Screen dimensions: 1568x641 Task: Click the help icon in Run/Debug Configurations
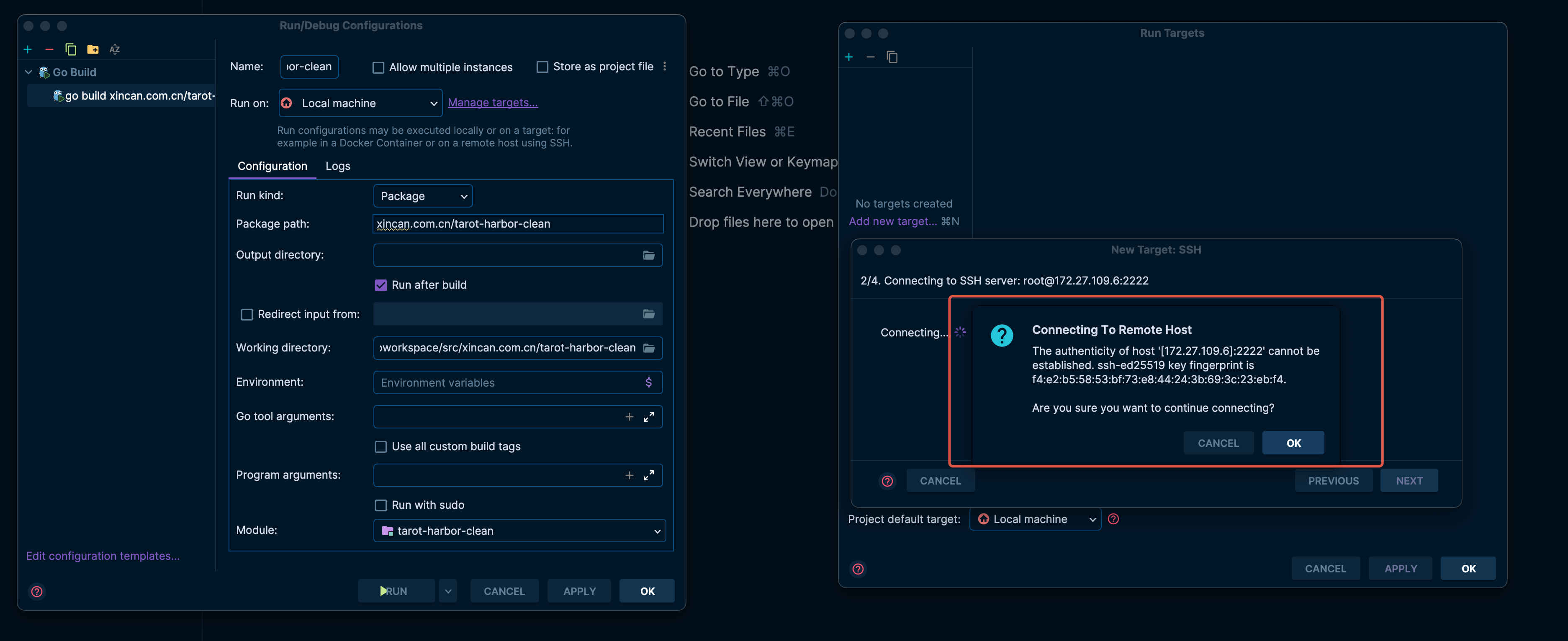tap(36, 591)
